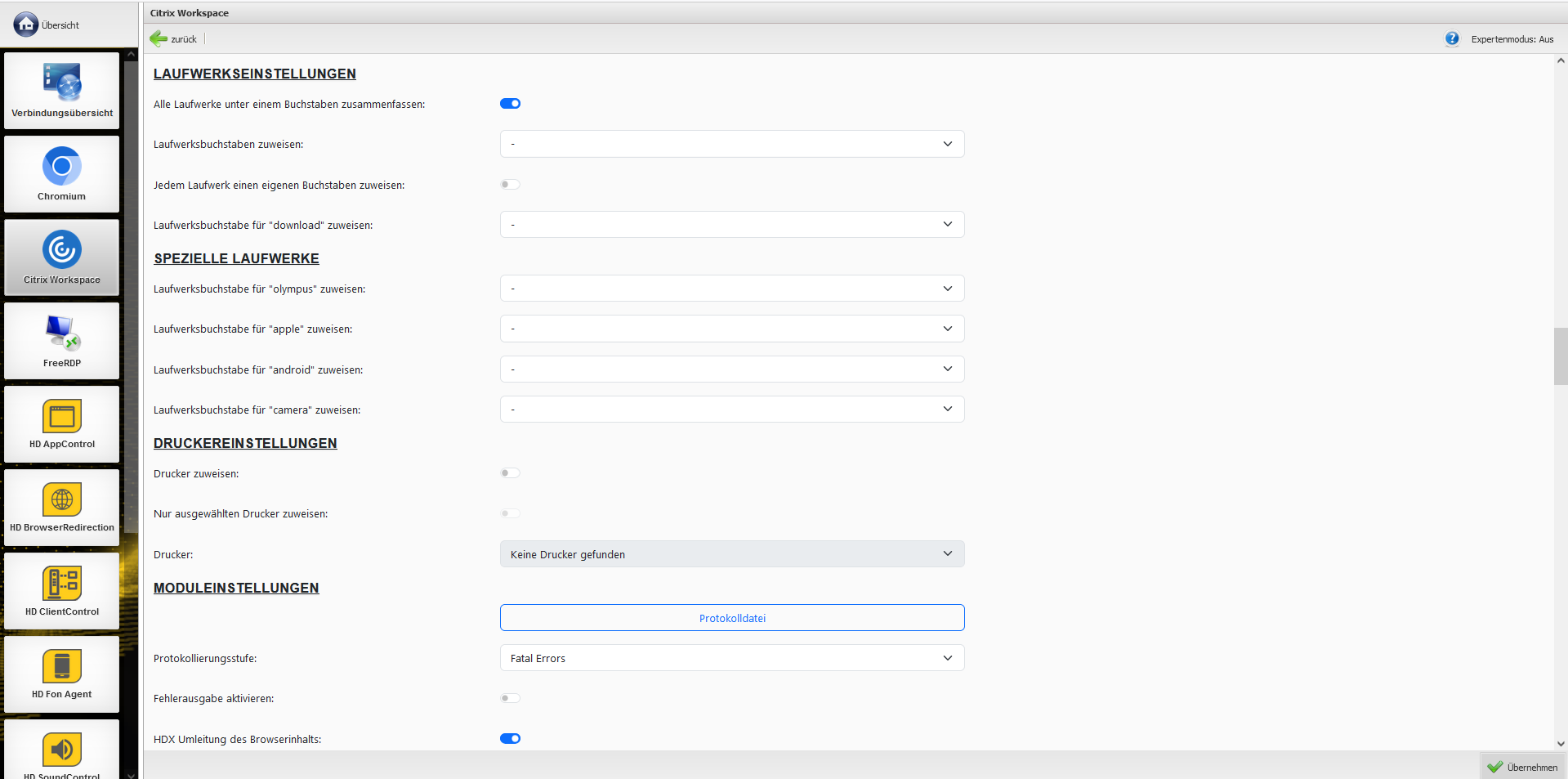Click the SPEZIELLE LAUFWERKE heading
Image resolution: width=1568 pixels, height=779 pixels.
point(237,258)
